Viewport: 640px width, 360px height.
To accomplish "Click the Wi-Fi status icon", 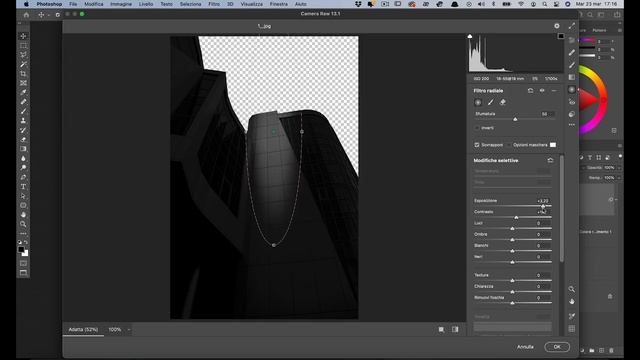I will pyautogui.click(x=521, y=4).
